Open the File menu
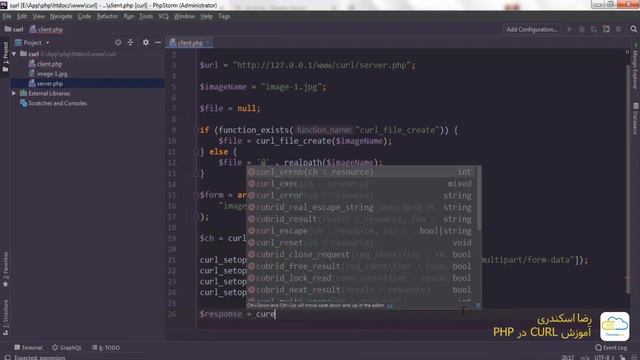 point(7,16)
